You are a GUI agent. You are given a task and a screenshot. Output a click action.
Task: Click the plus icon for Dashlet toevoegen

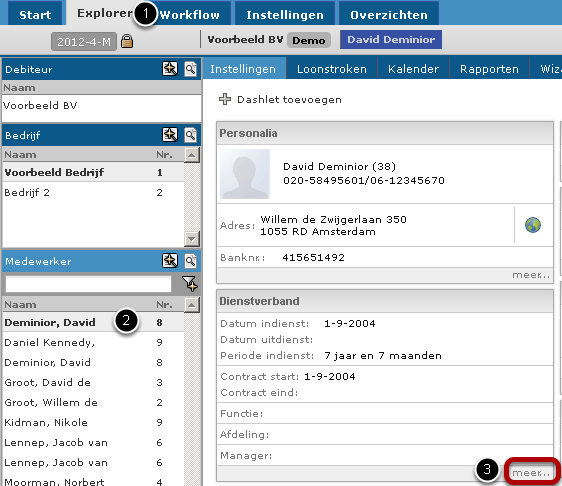[225, 99]
